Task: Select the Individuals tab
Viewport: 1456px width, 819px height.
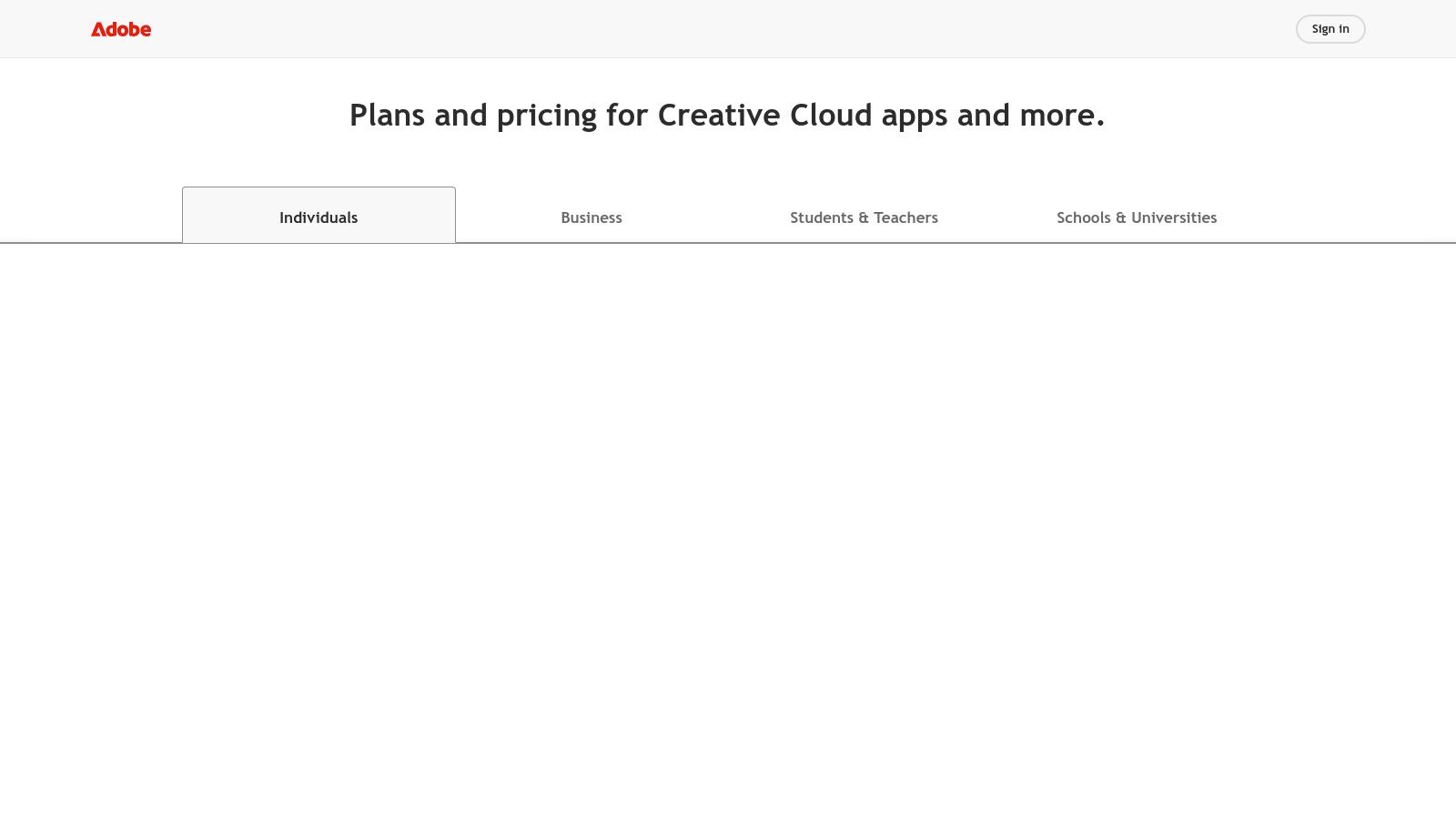Action: click(x=318, y=216)
